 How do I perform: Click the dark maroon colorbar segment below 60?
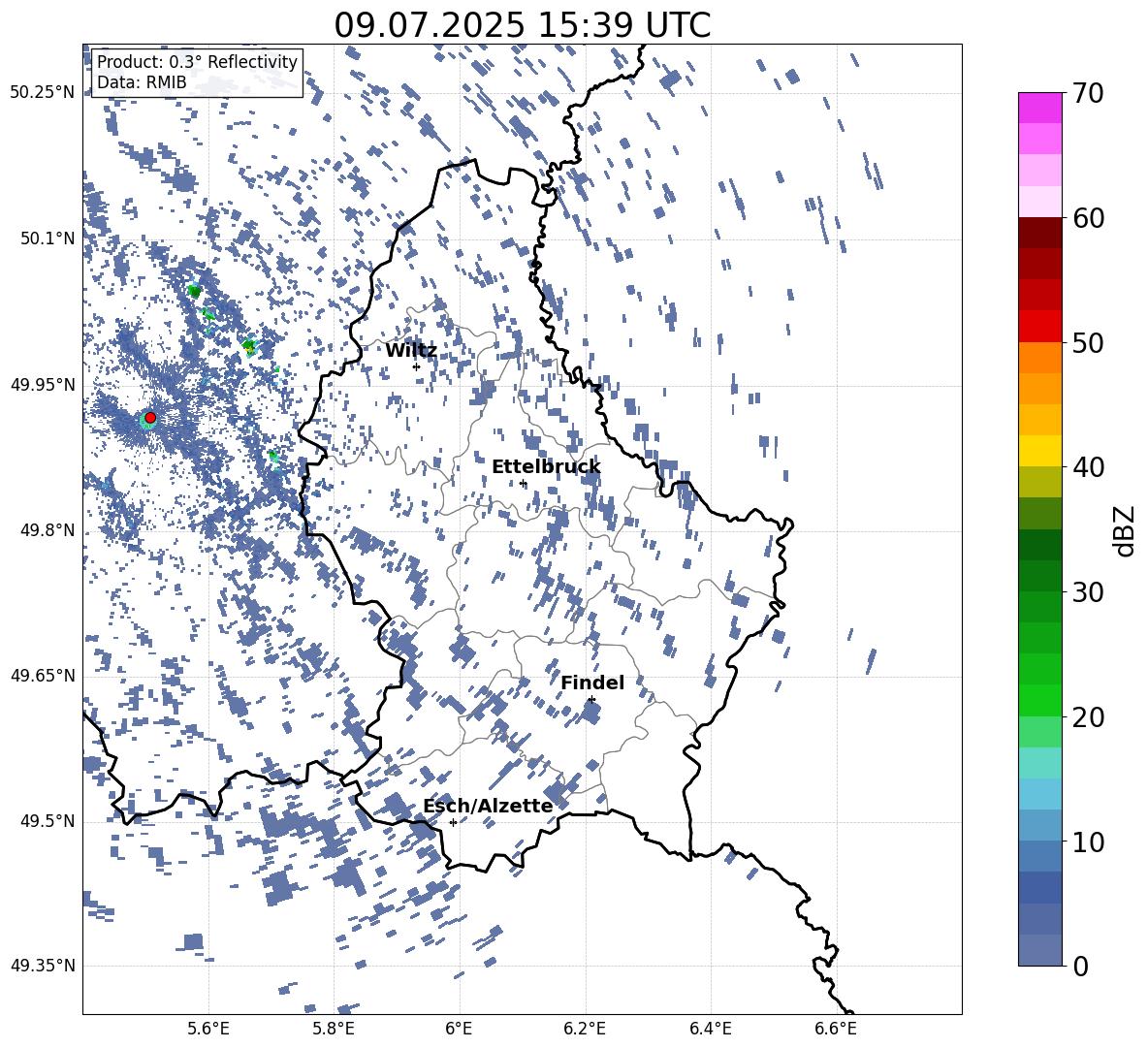pyautogui.click(x=1040, y=233)
